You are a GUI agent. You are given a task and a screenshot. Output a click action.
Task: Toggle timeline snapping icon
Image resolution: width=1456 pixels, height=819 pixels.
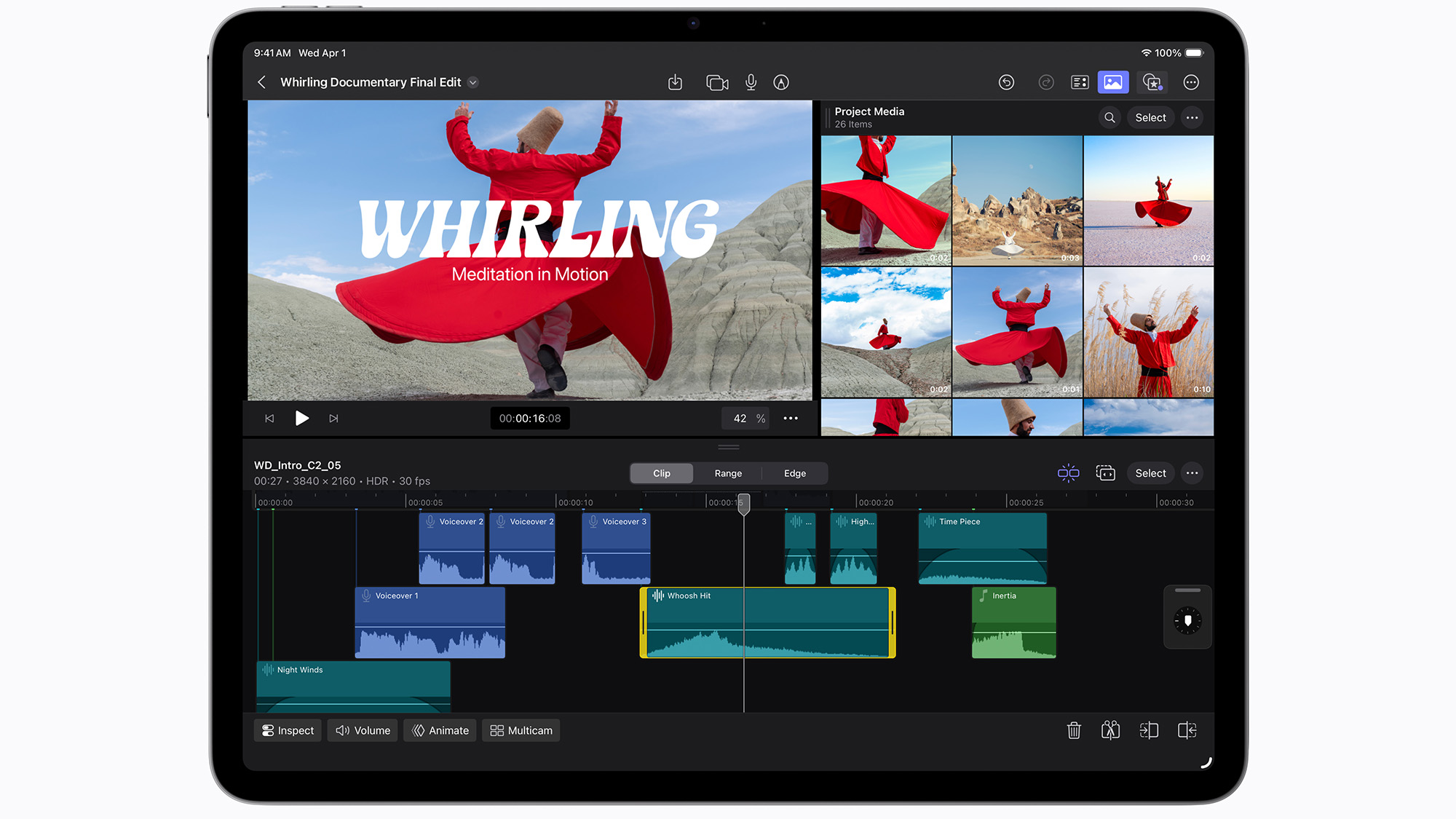(x=1068, y=473)
